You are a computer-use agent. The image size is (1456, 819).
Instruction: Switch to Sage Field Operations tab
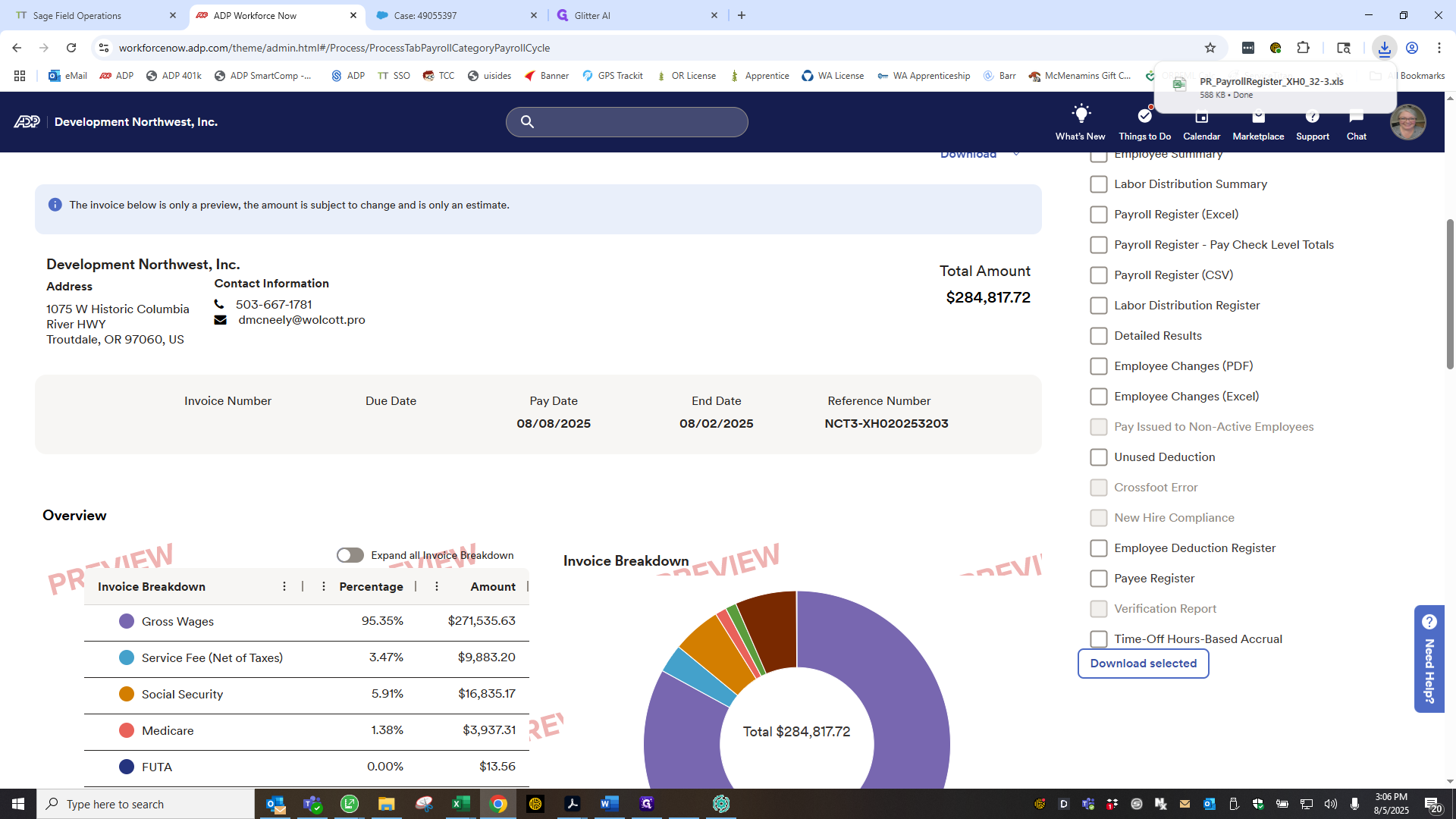95,15
